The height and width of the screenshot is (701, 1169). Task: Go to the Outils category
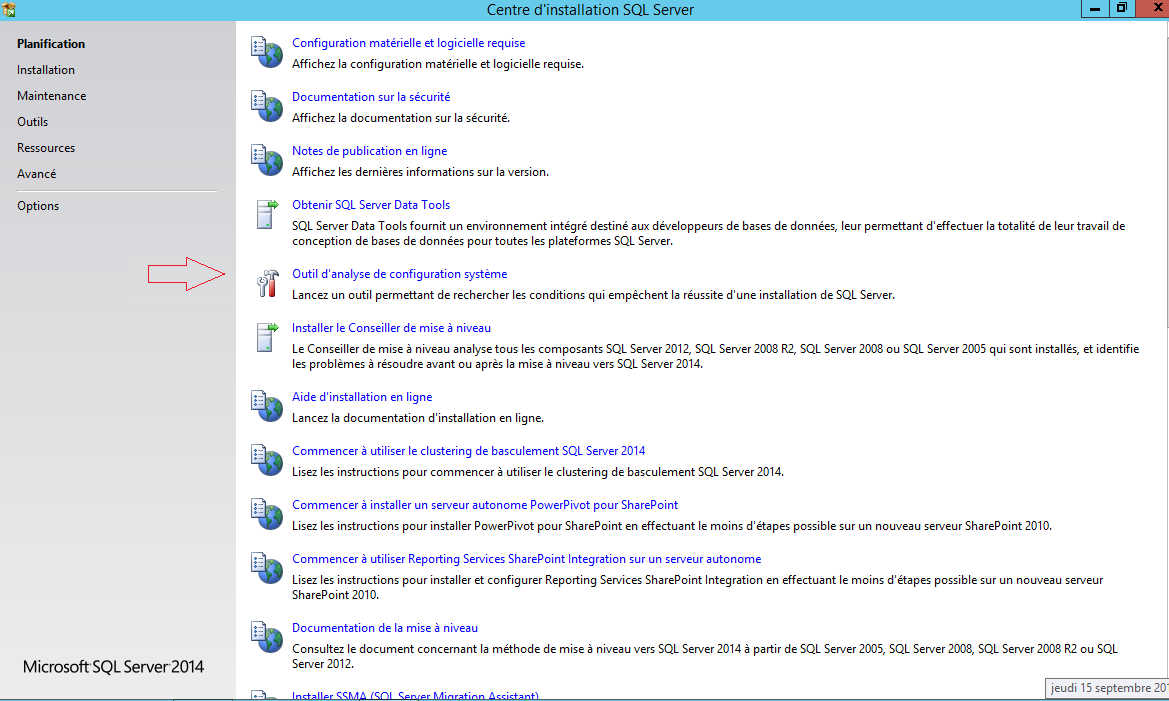tap(32, 122)
